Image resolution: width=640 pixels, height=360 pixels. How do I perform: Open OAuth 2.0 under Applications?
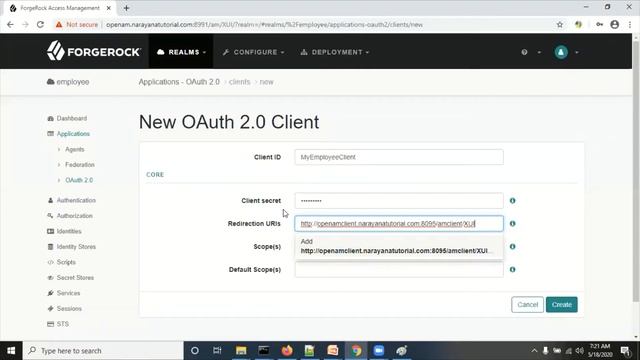pos(79,180)
